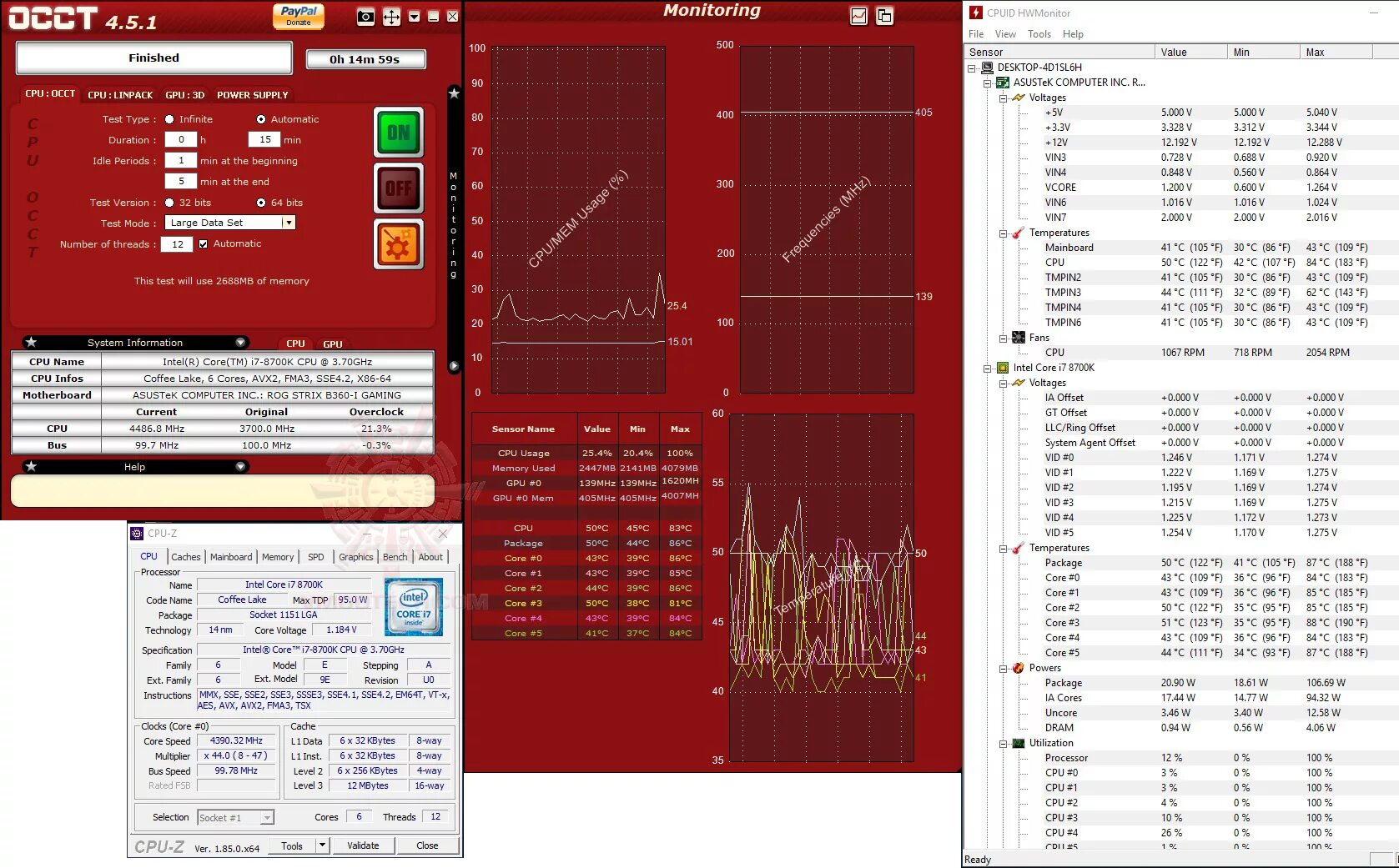
Task: Collapse the ASUSTeK COMPUTER INC. tree node
Action: 987,83
